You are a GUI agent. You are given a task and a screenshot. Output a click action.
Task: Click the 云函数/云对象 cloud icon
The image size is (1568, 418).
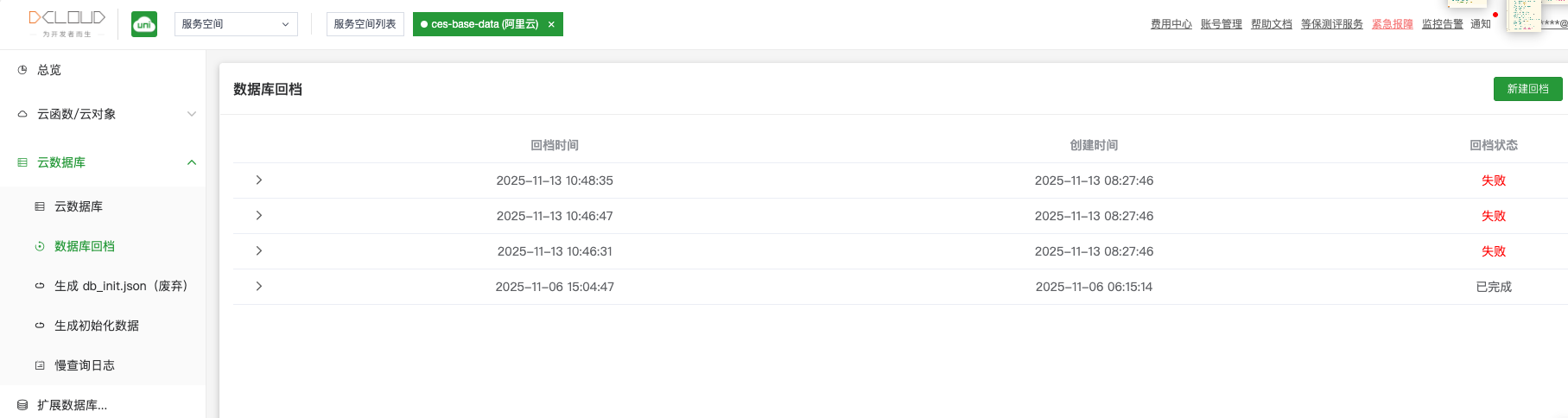coord(22,114)
